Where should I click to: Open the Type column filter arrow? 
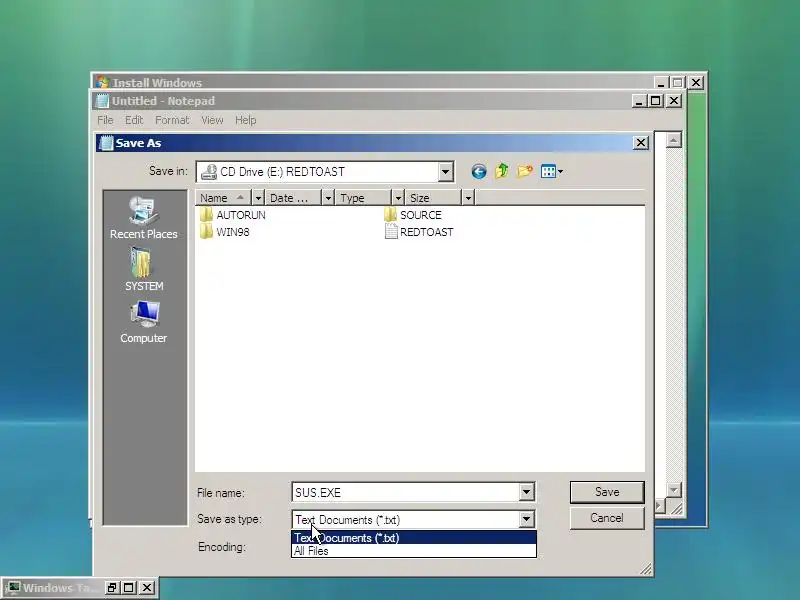coord(398,198)
